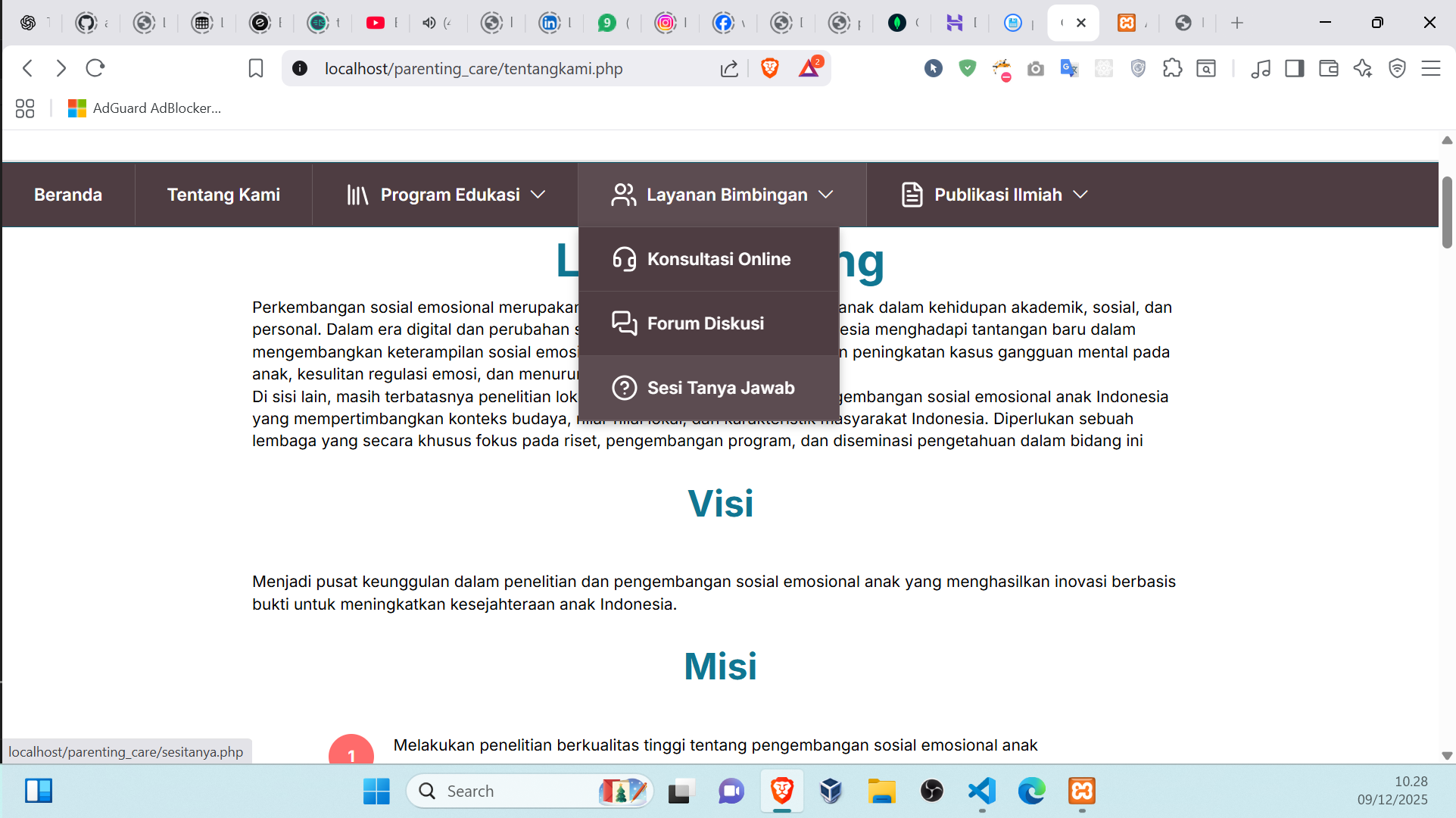
Task: Click the page vertical scrollbar thumb
Action: [x=1446, y=212]
